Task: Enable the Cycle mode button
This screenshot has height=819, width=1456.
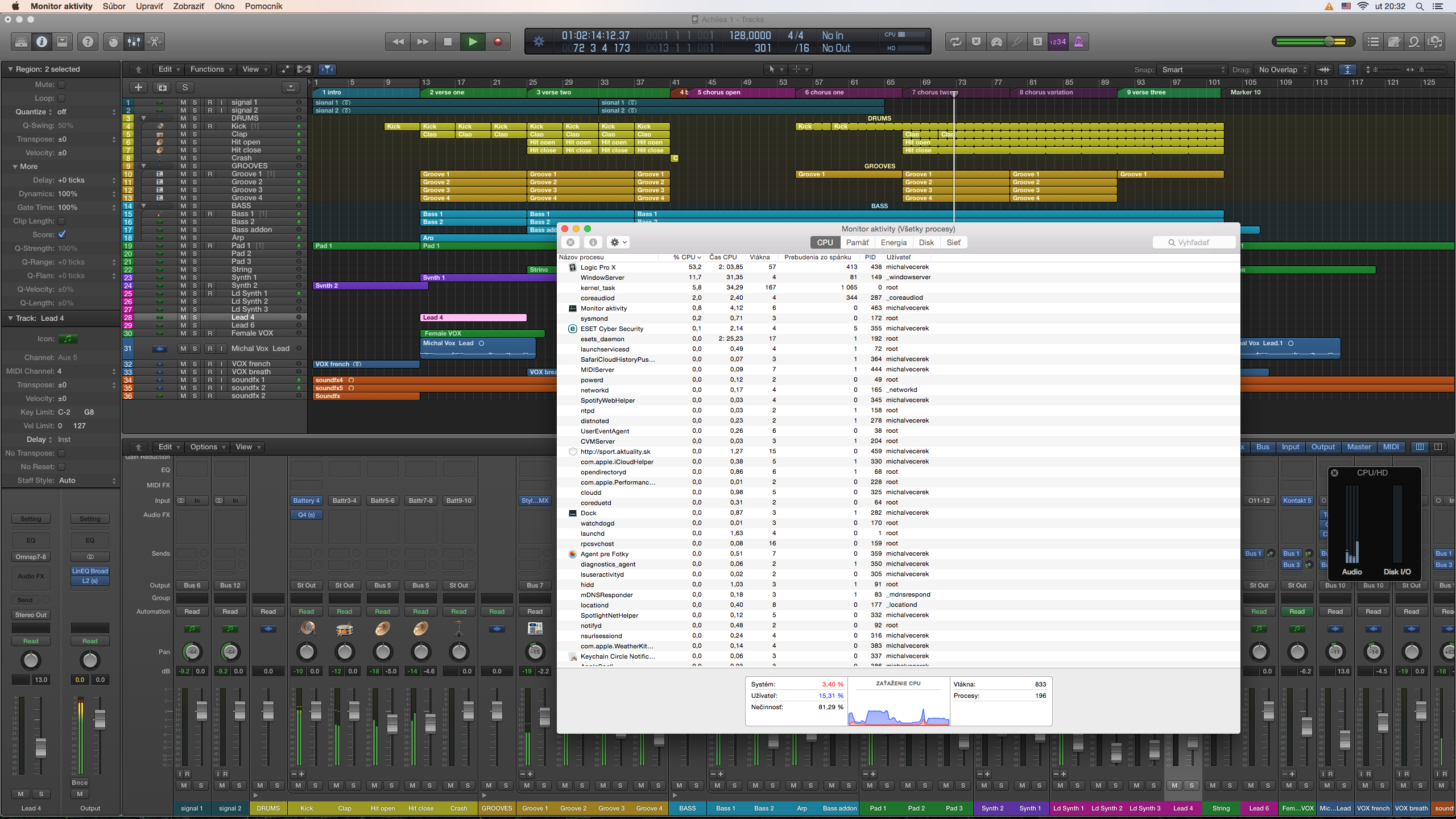Action: tap(955, 42)
